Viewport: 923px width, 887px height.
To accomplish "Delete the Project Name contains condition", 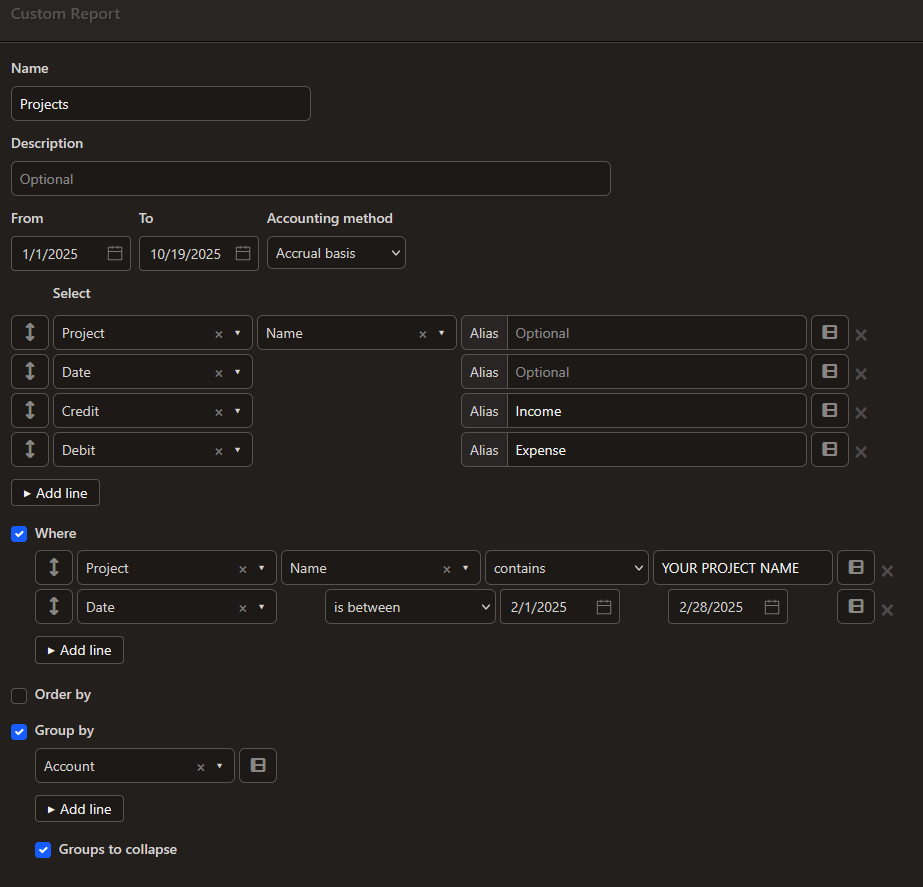I will [x=887, y=571].
